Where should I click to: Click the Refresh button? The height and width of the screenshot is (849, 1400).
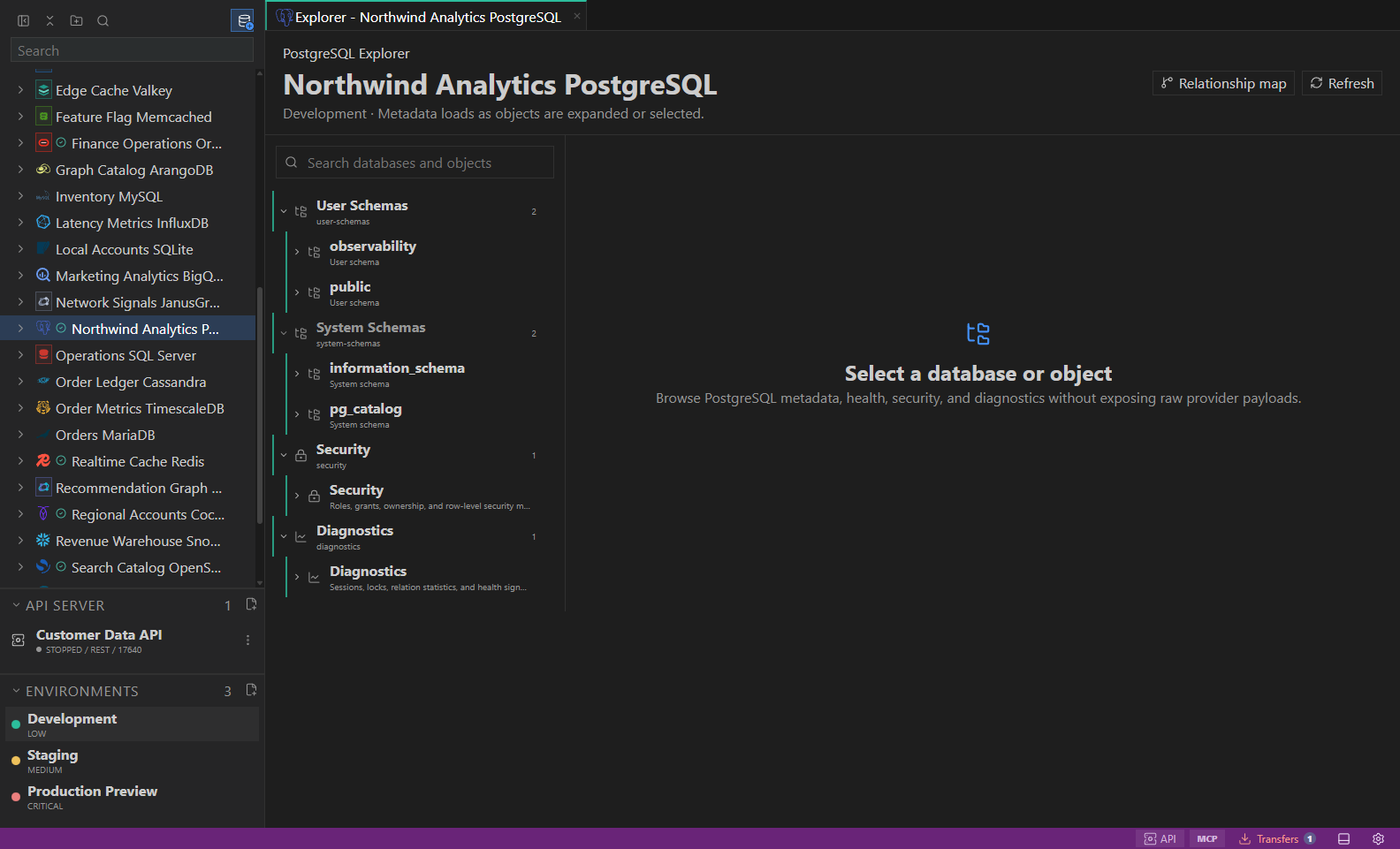(1342, 83)
